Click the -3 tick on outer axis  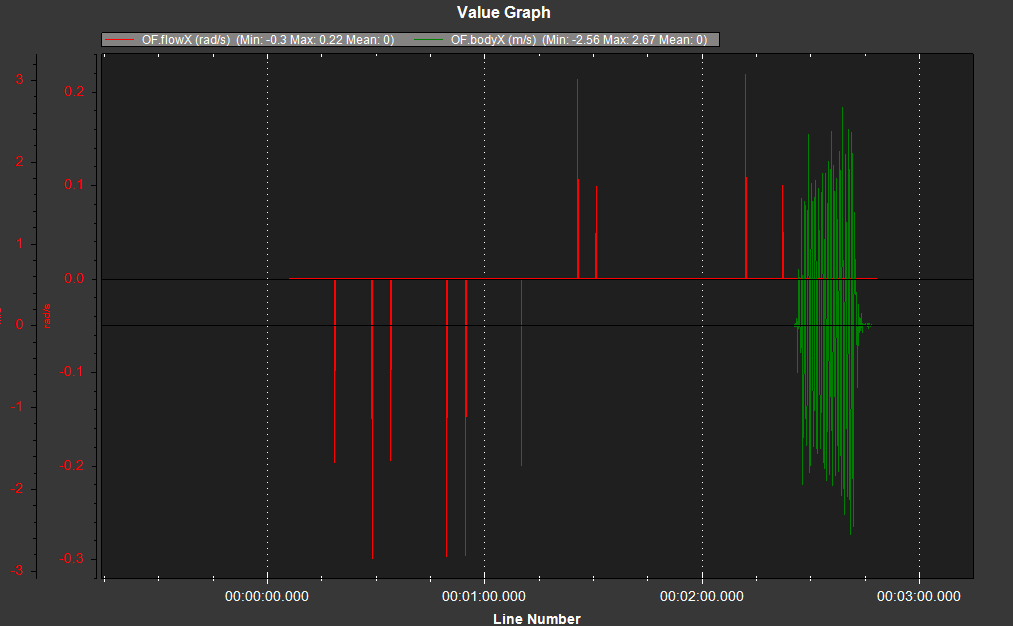[17, 570]
